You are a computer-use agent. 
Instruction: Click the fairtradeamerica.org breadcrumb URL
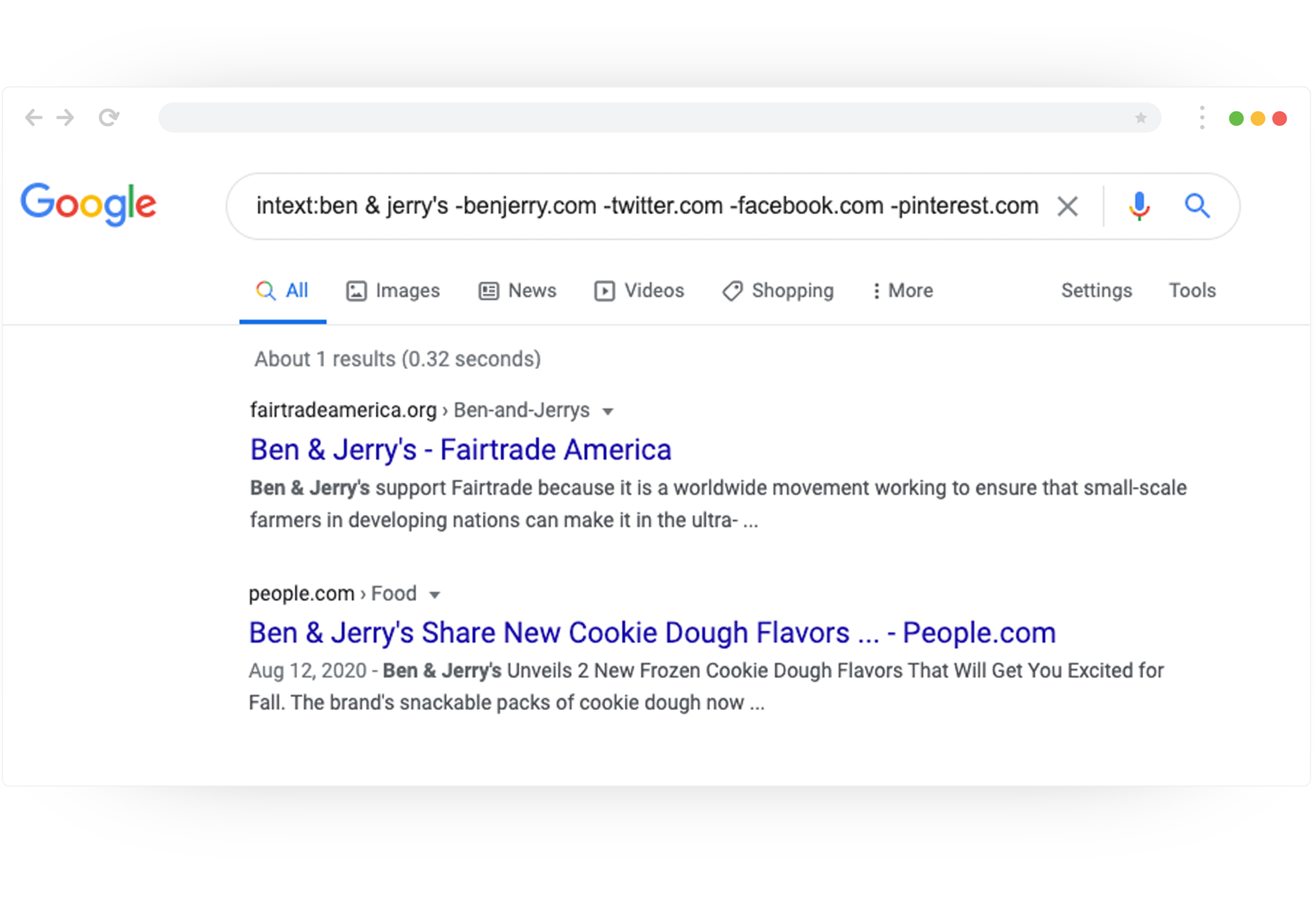[x=420, y=410]
